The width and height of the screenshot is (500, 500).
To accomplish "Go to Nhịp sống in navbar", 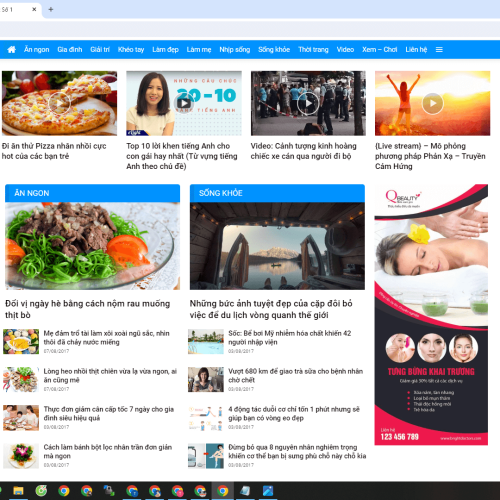I will point(235,50).
